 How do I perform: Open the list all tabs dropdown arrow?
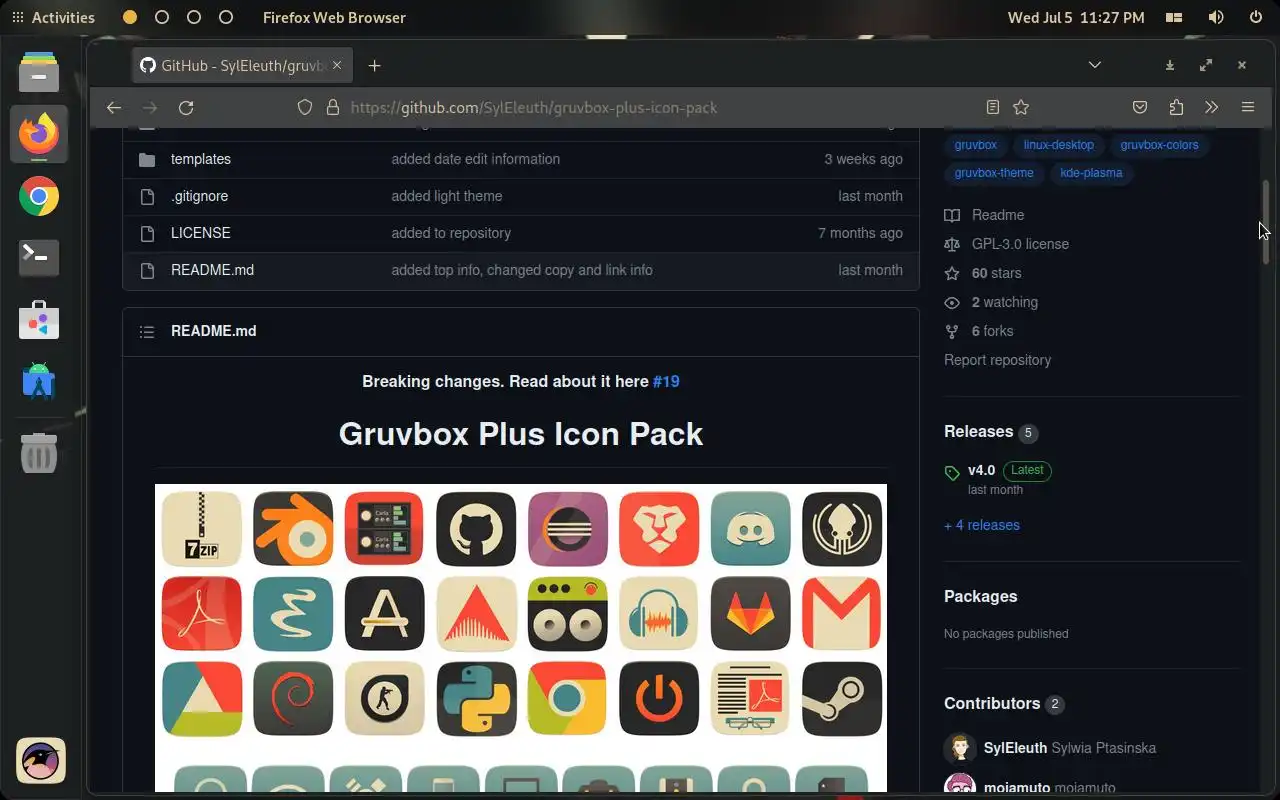1095,66
